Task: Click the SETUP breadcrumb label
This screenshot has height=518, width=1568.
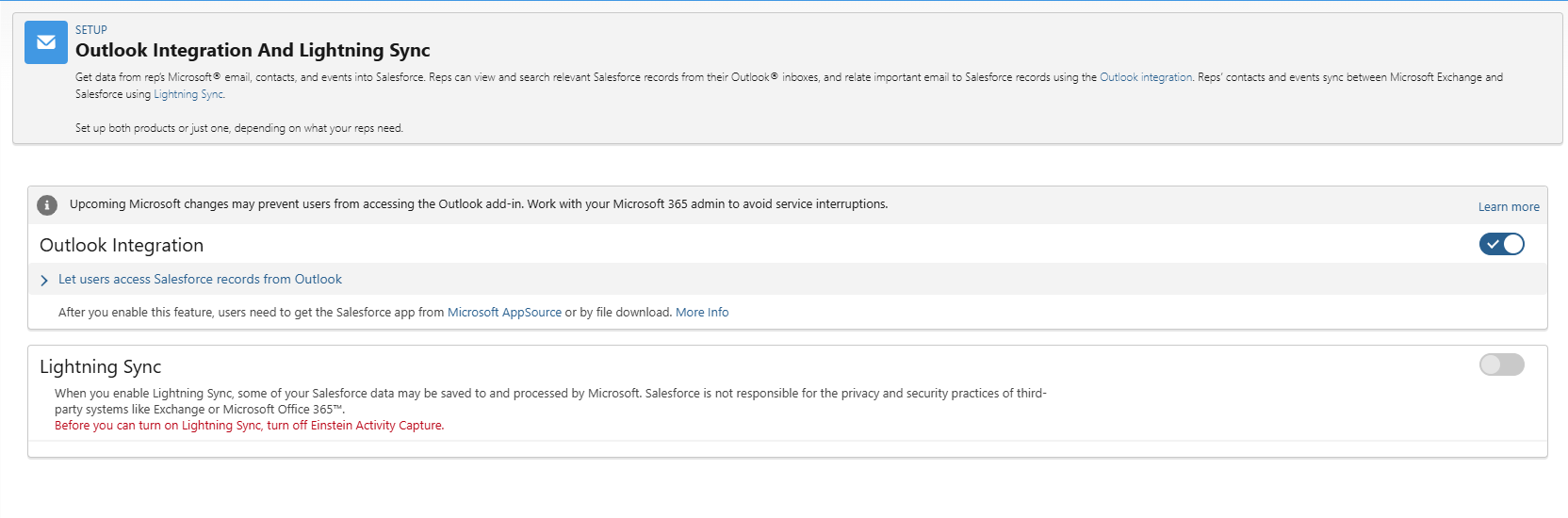Action: (x=91, y=30)
